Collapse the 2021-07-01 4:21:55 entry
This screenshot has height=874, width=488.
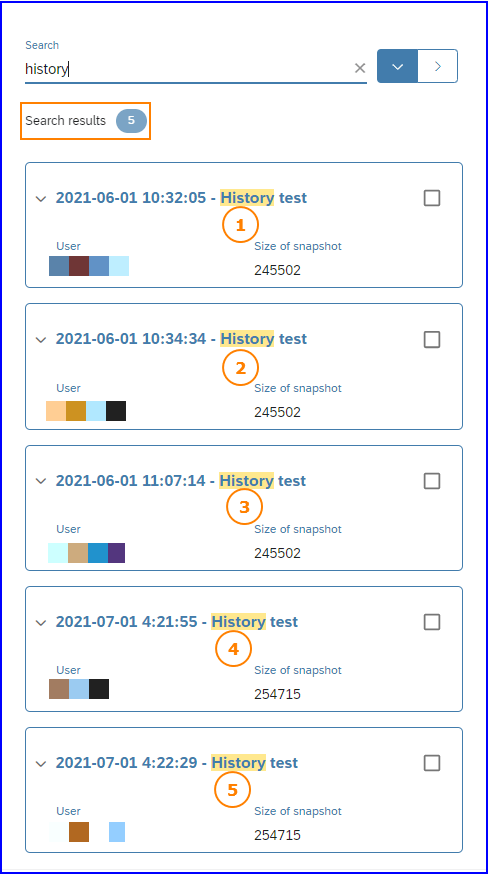point(41,622)
